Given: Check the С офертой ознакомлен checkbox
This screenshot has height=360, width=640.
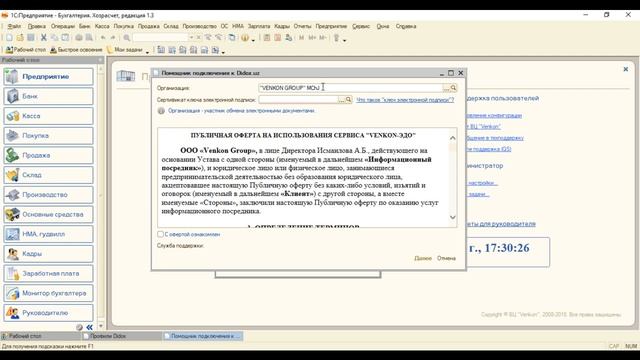Looking at the screenshot, I should click(x=160, y=234).
